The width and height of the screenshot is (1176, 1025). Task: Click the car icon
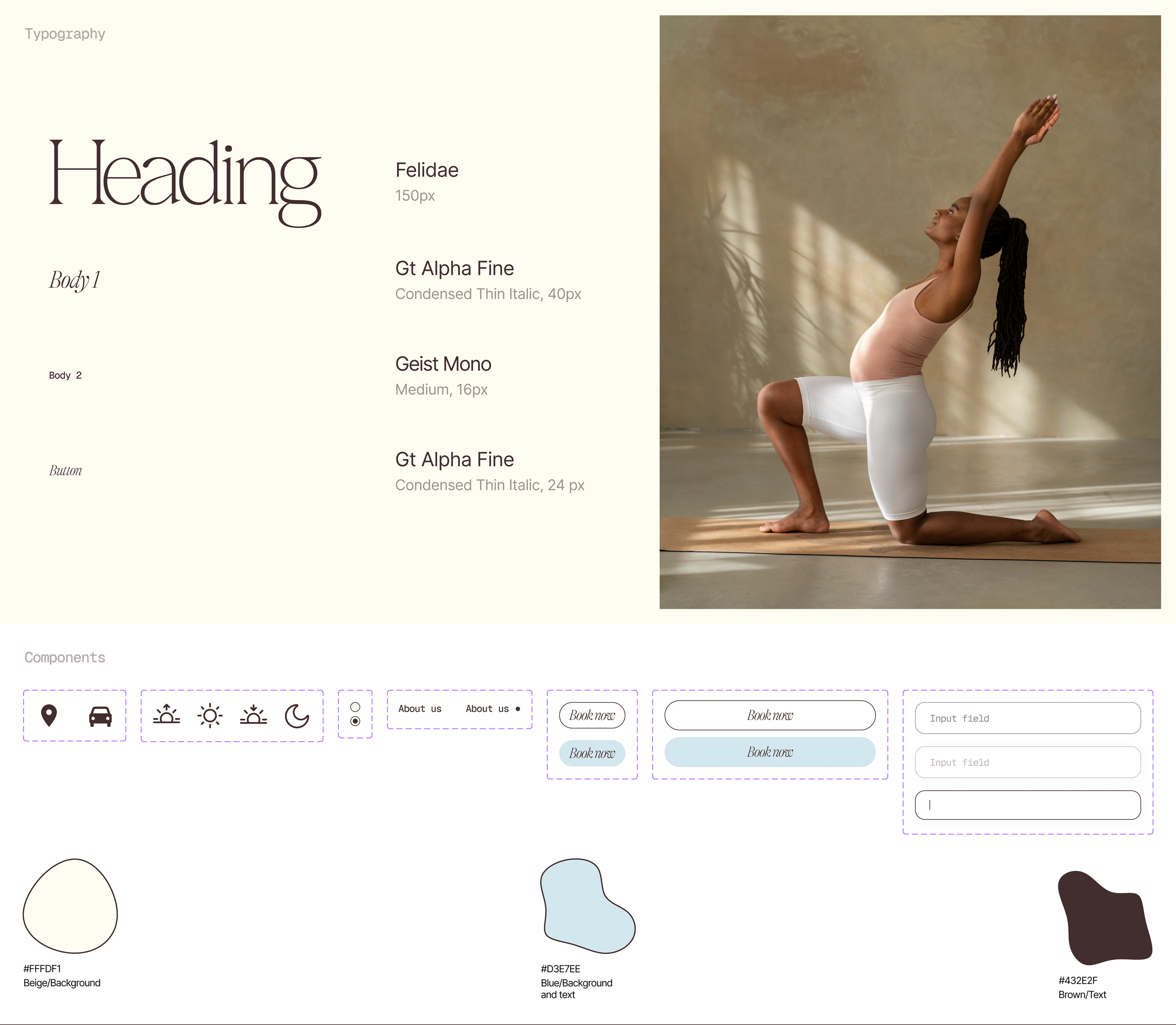click(100, 716)
